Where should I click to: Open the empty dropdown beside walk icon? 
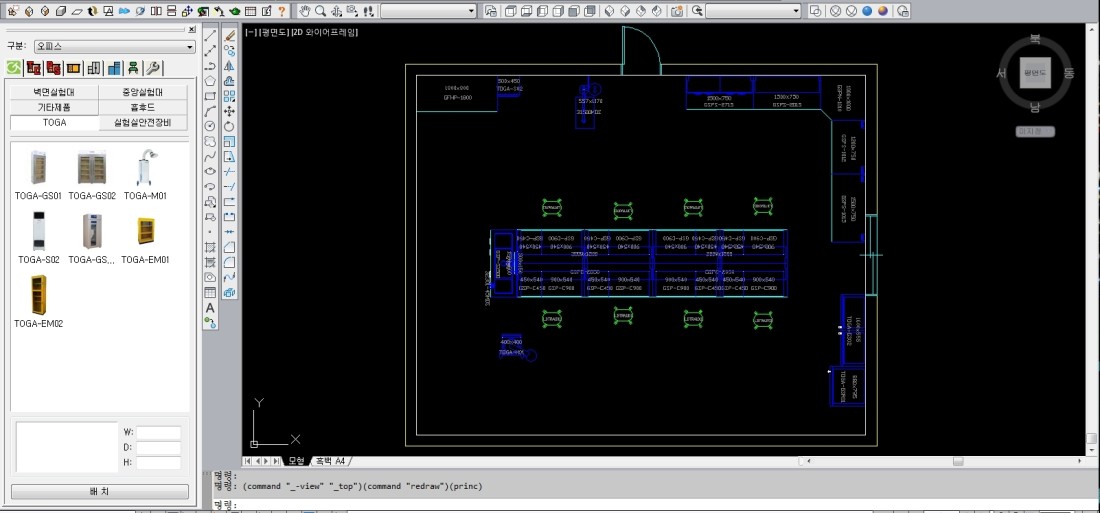point(429,11)
